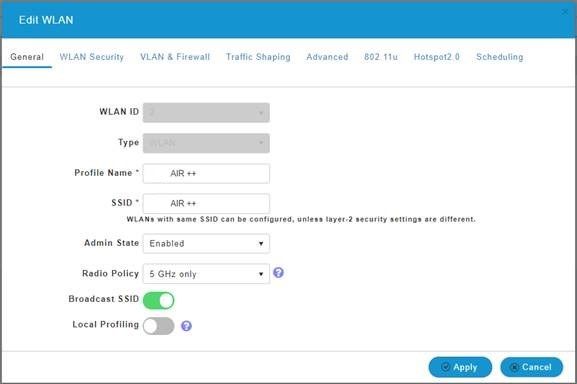Open the Radio Policy help icon

pos(279,273)
